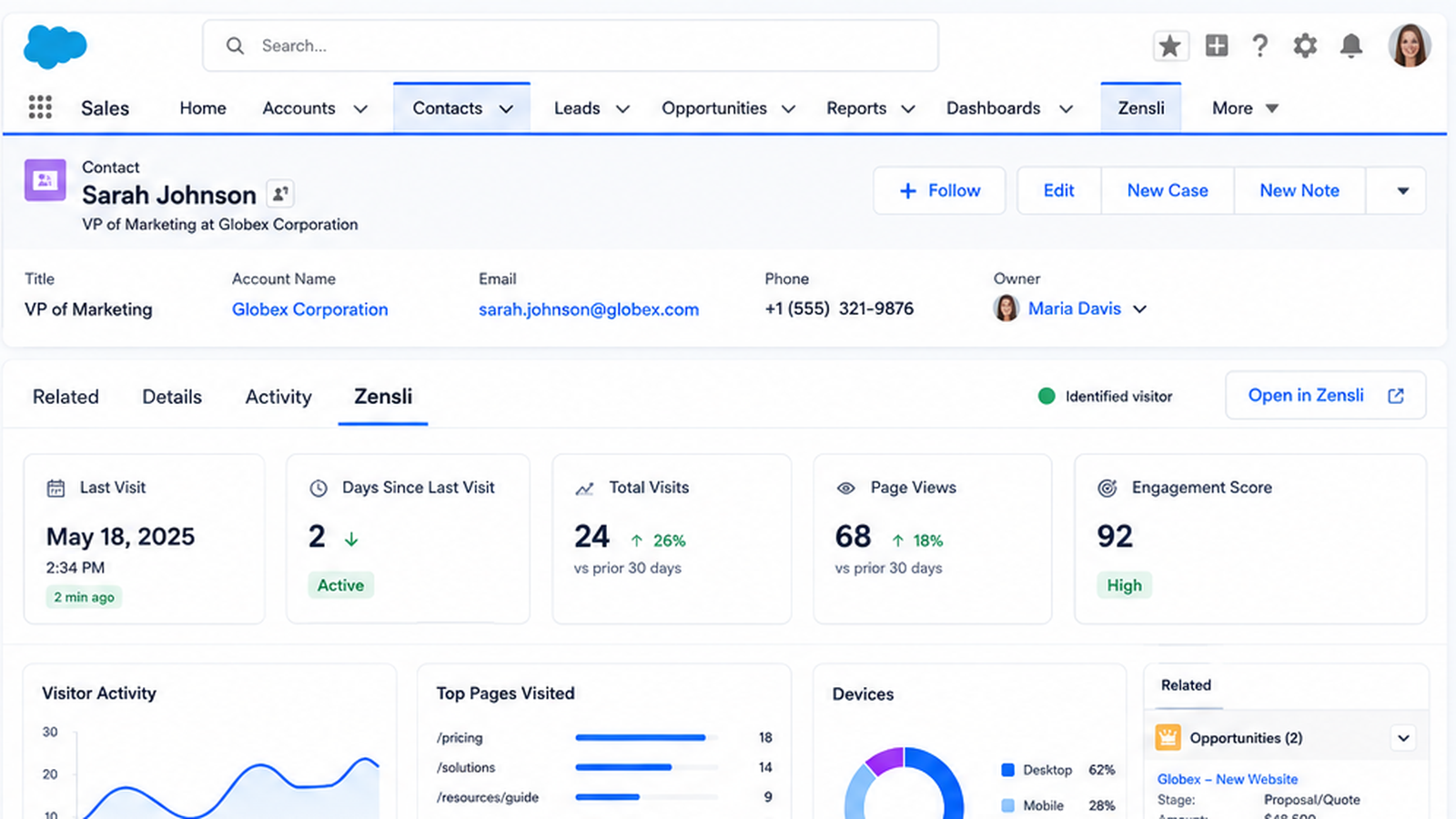Click the phone number +1 (555) 321-9876

839,308
